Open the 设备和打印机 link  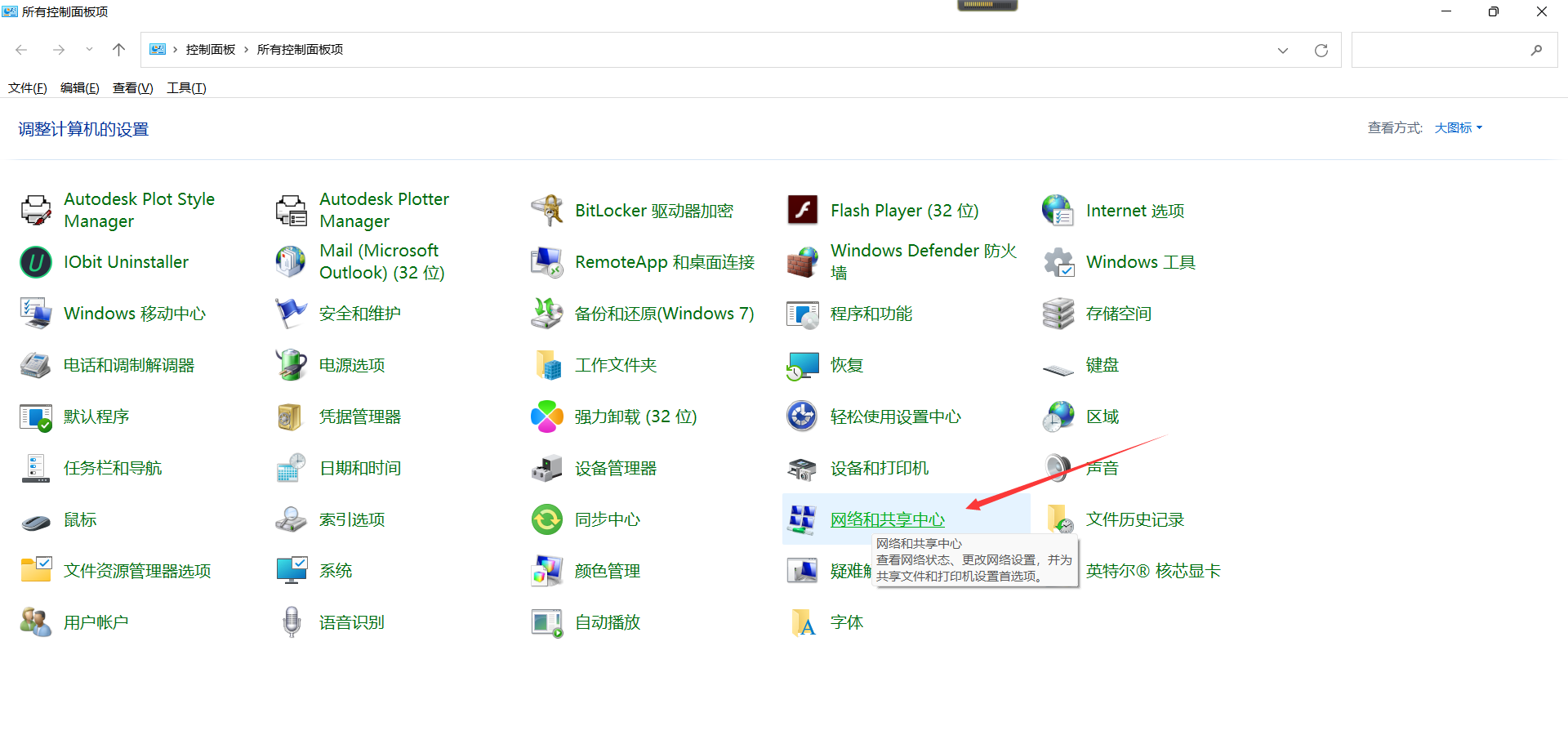(x=880, y=468)
